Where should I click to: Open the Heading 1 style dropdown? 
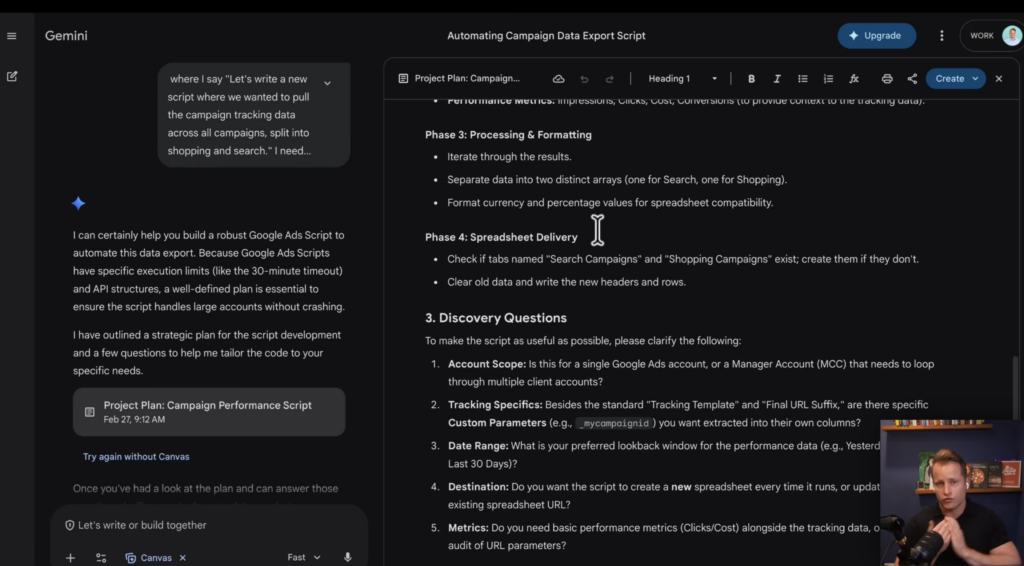point(683,79)
